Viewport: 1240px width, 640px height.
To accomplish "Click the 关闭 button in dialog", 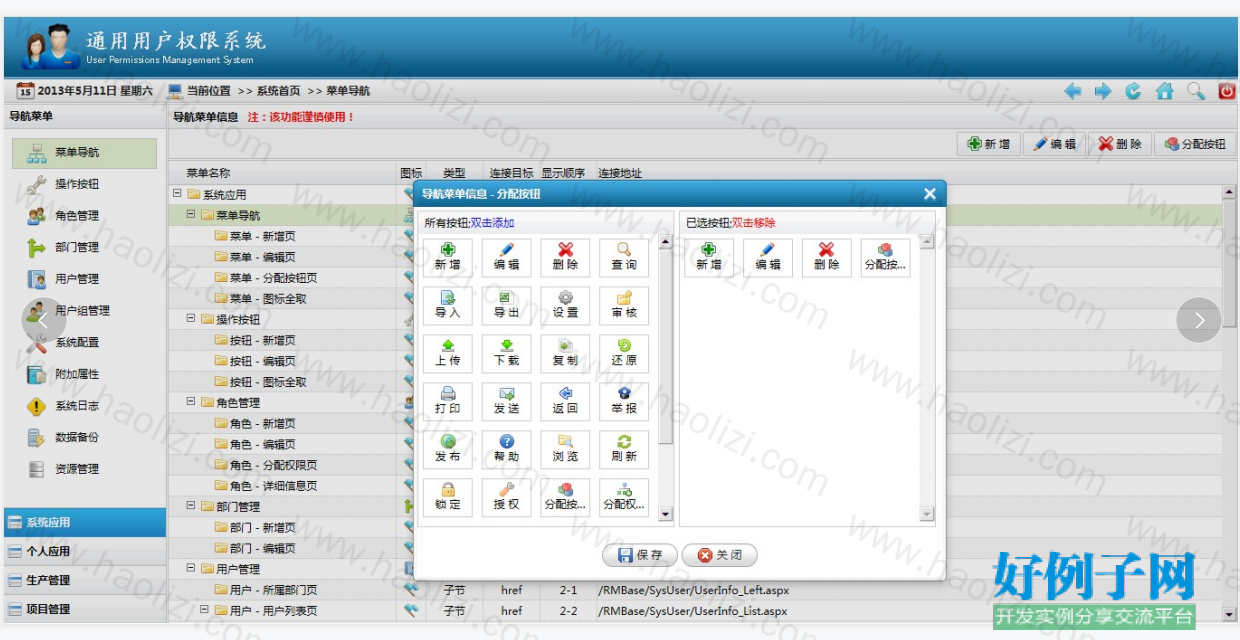I will (719, 555).
